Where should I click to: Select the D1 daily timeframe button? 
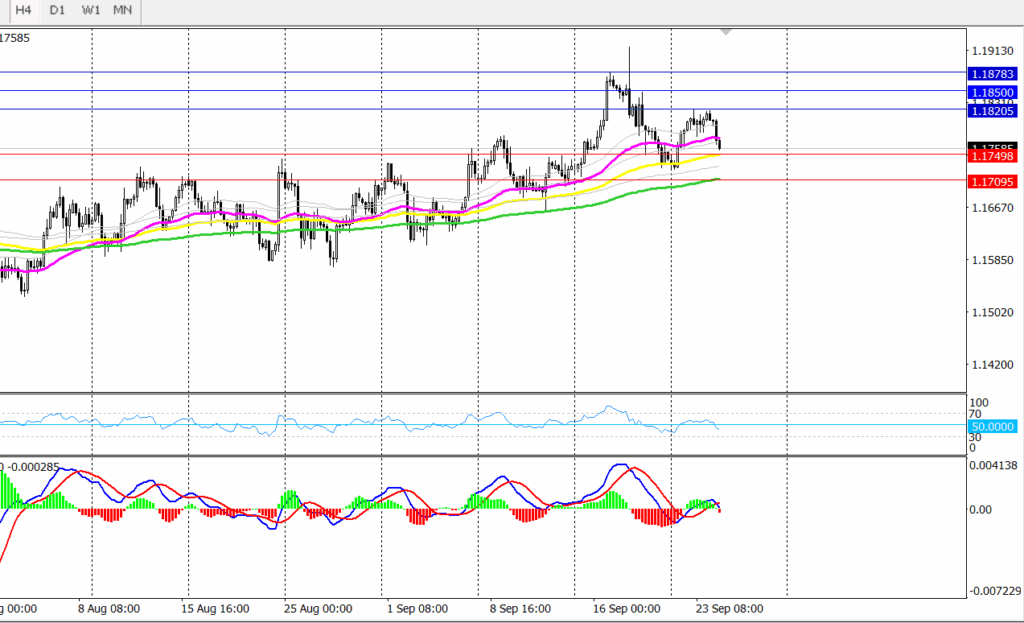(x=57, y=10)
